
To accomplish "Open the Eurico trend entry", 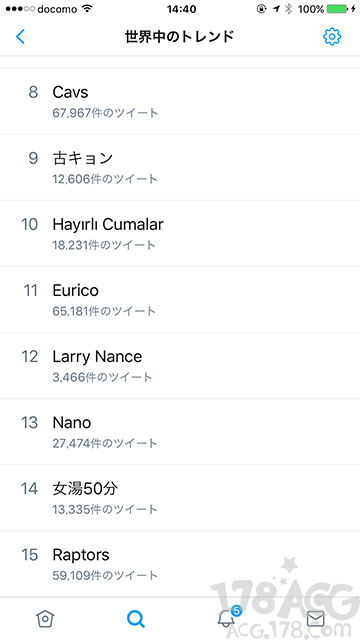I will tap(180, 300).
